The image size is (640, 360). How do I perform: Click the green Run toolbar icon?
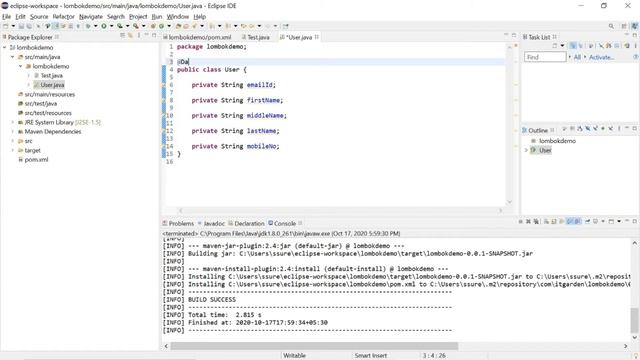pos(104,26)
